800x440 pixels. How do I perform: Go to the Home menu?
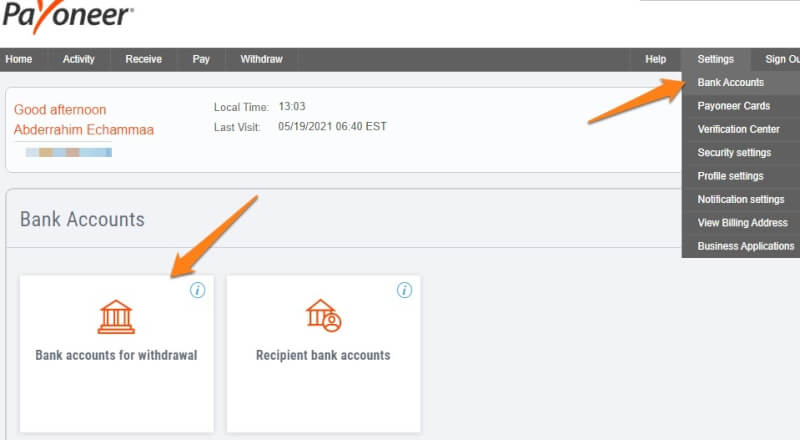tap(19, 59)
